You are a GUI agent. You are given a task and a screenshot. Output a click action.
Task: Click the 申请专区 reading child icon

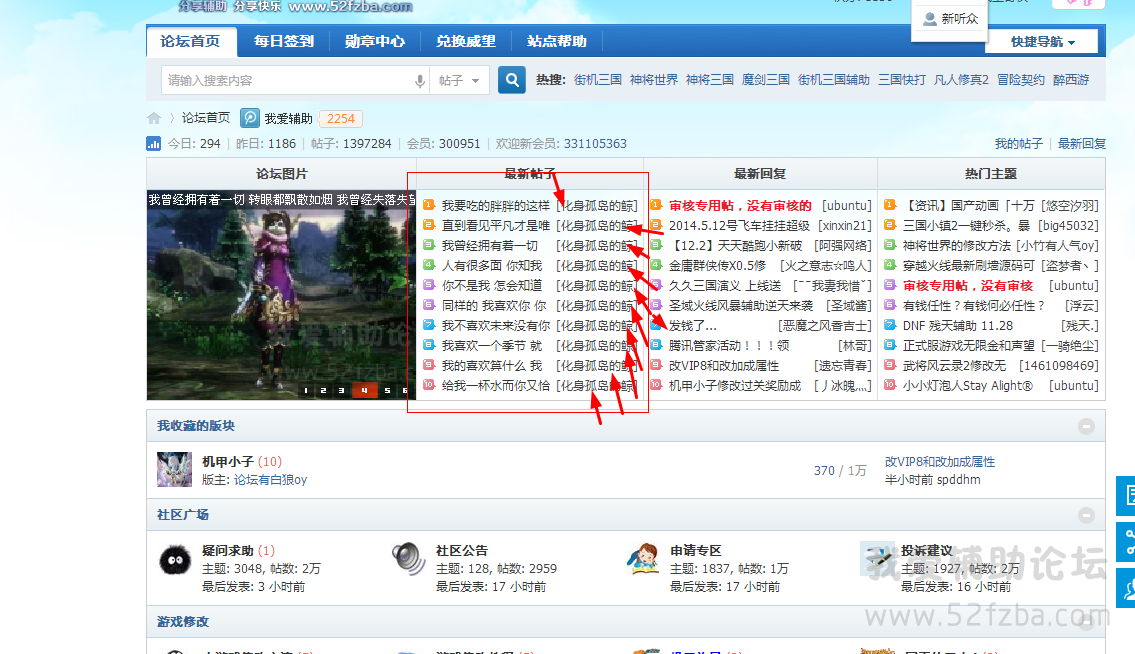point(643,558)
